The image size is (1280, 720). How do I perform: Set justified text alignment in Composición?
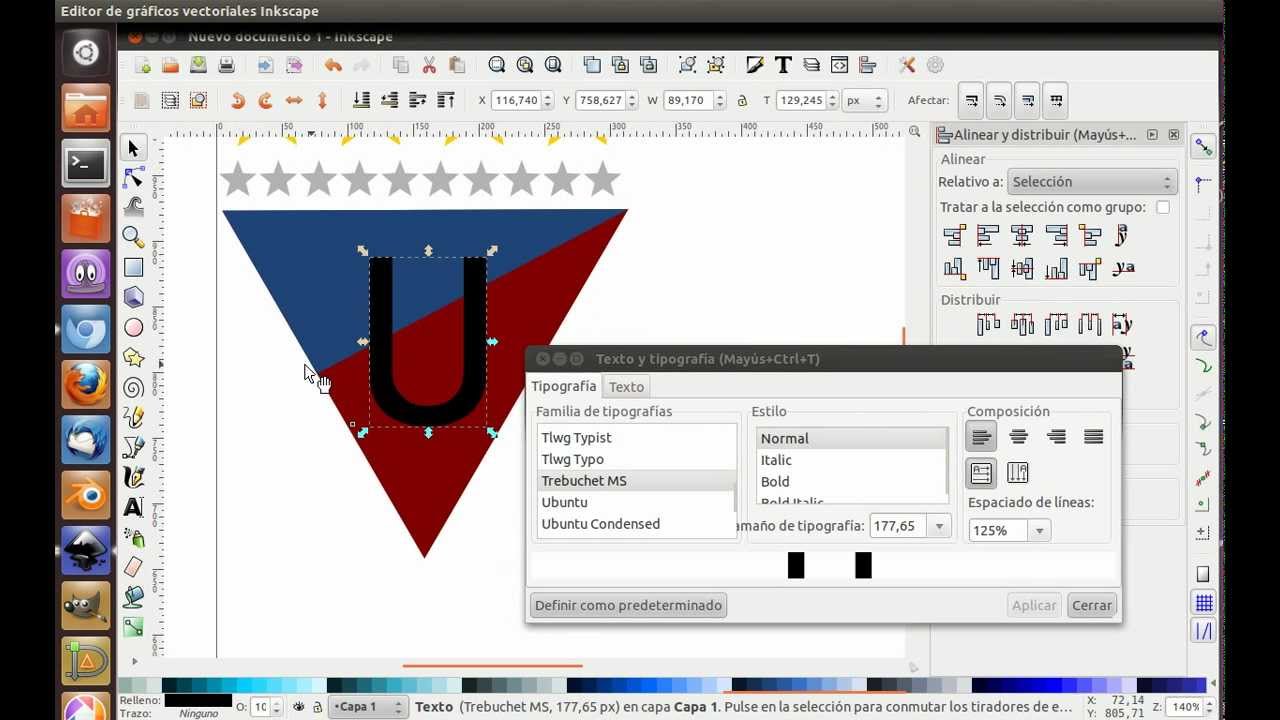tap(1094, 436)
